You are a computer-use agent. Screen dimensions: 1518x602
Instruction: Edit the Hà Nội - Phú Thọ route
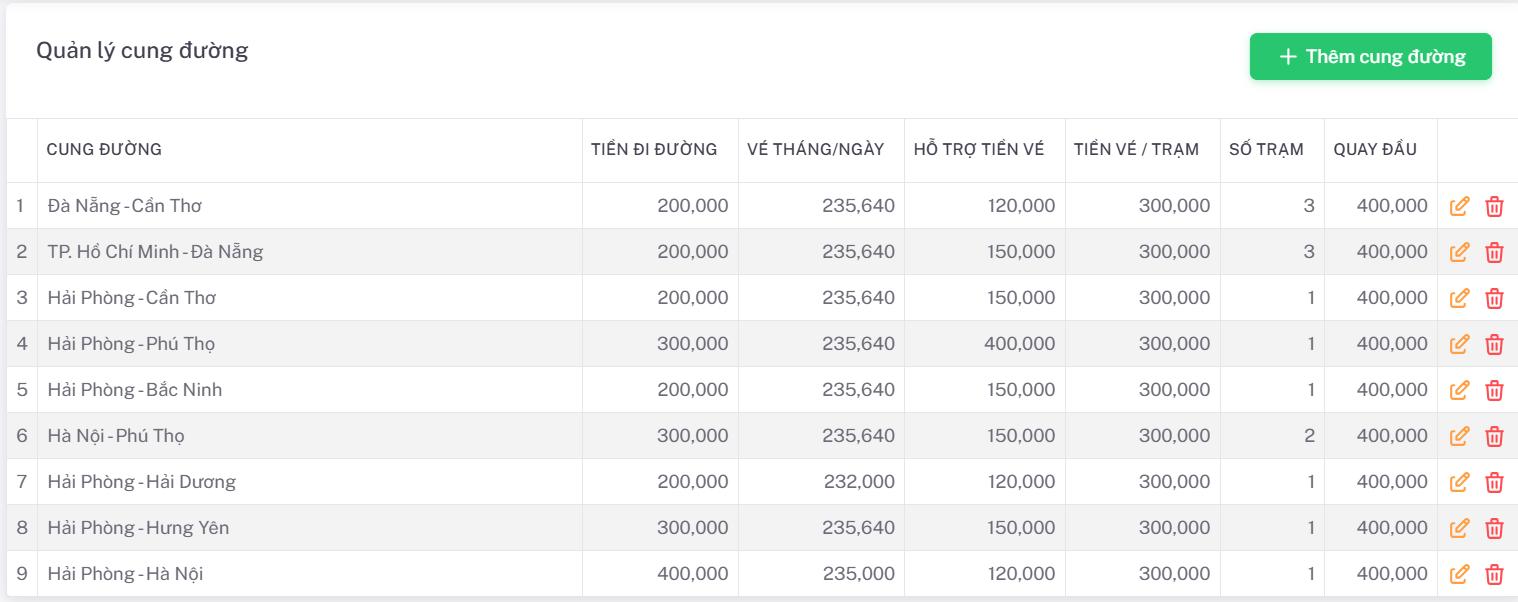[x=1459, y=437]
